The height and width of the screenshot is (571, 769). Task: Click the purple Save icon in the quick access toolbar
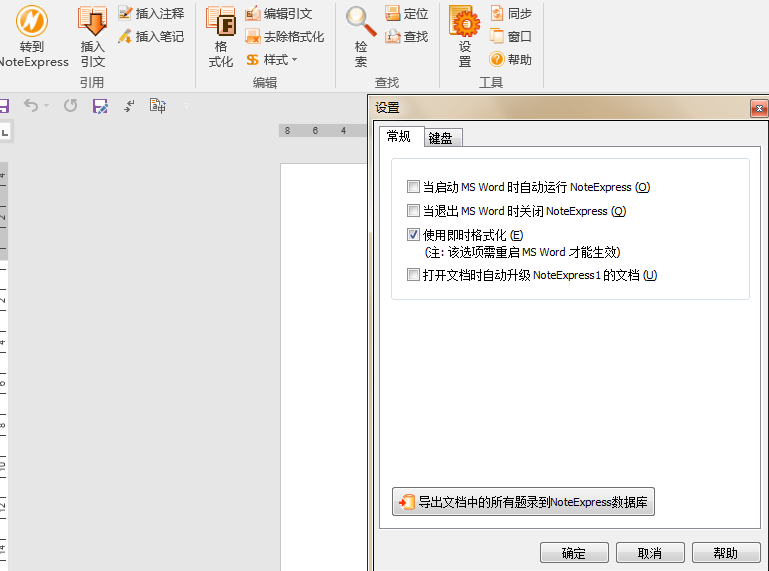tap(4, 106)
